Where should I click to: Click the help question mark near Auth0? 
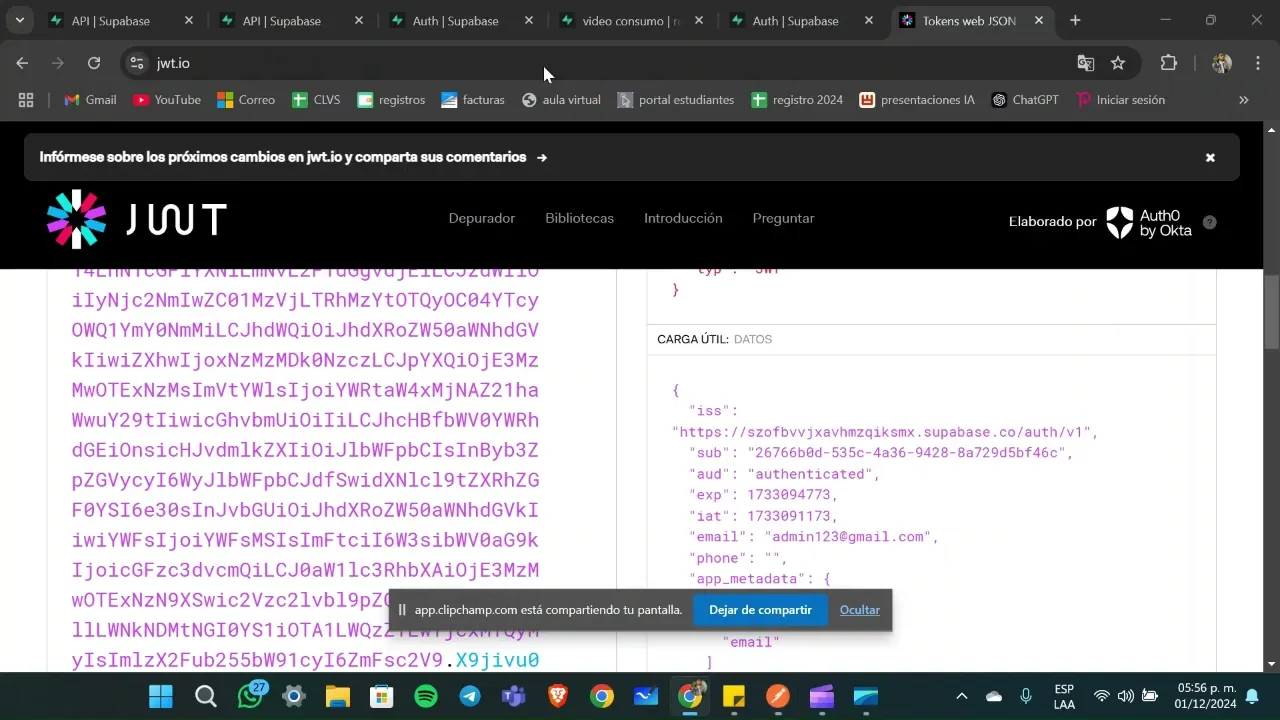click(1209, 222)
